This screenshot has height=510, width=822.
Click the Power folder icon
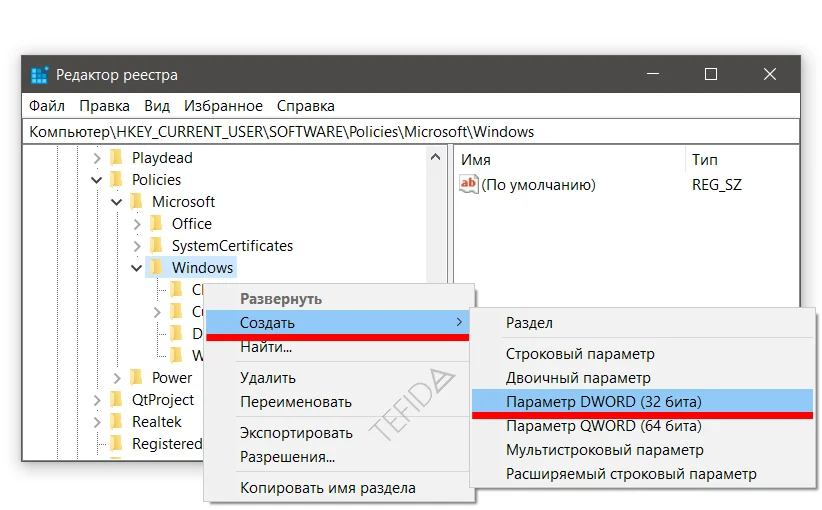[136, 377]
